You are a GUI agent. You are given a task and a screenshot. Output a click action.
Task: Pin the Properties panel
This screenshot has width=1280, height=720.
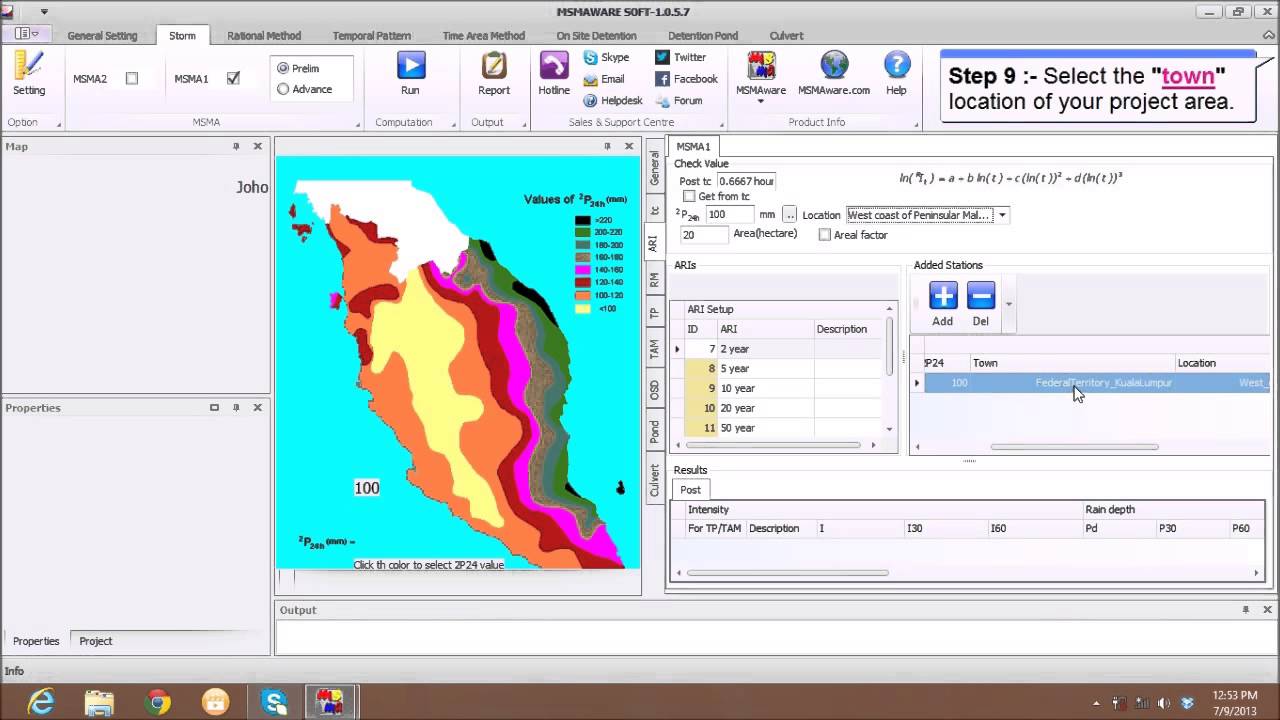click(236, 408)
